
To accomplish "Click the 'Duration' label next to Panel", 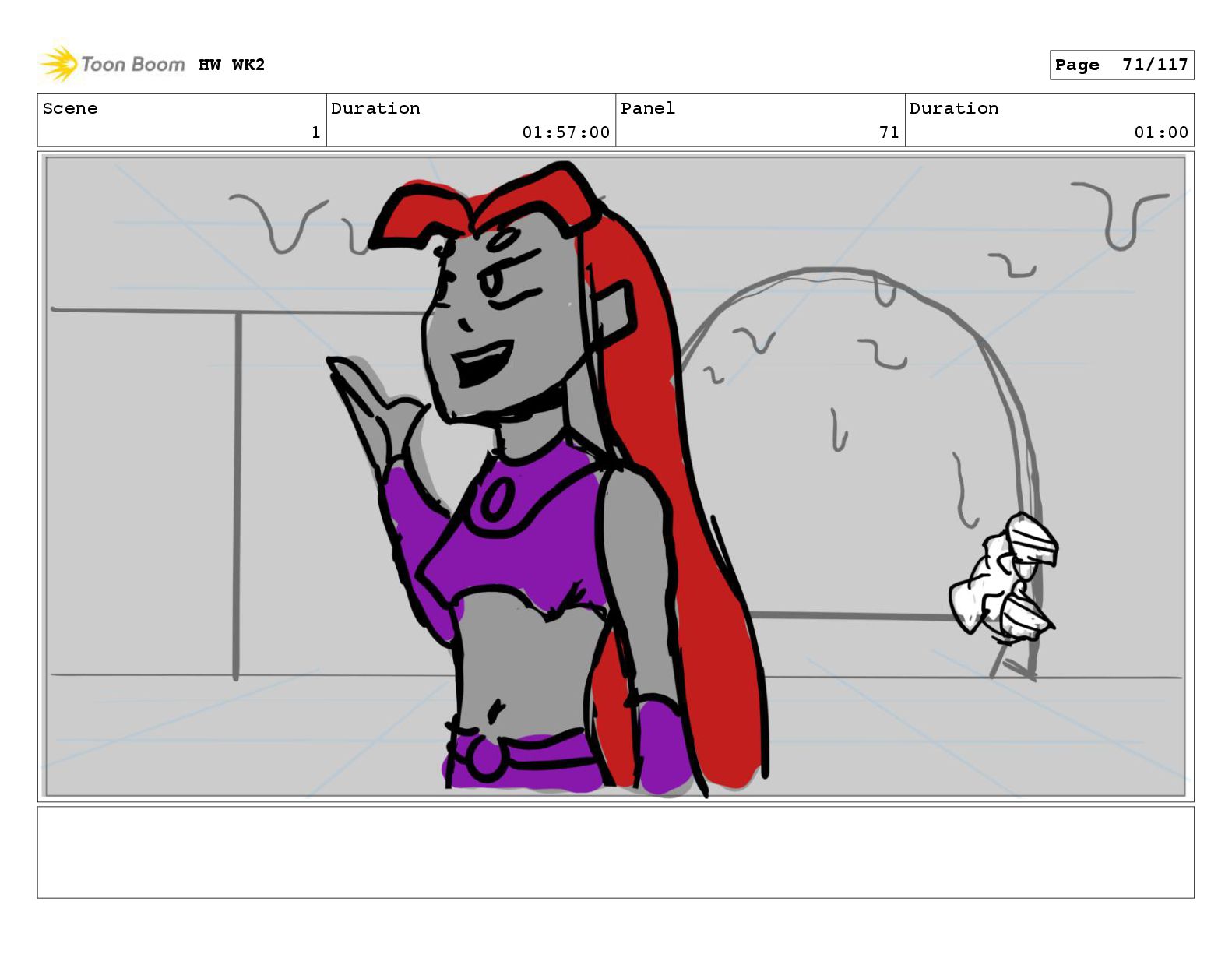I will point(954,108).
